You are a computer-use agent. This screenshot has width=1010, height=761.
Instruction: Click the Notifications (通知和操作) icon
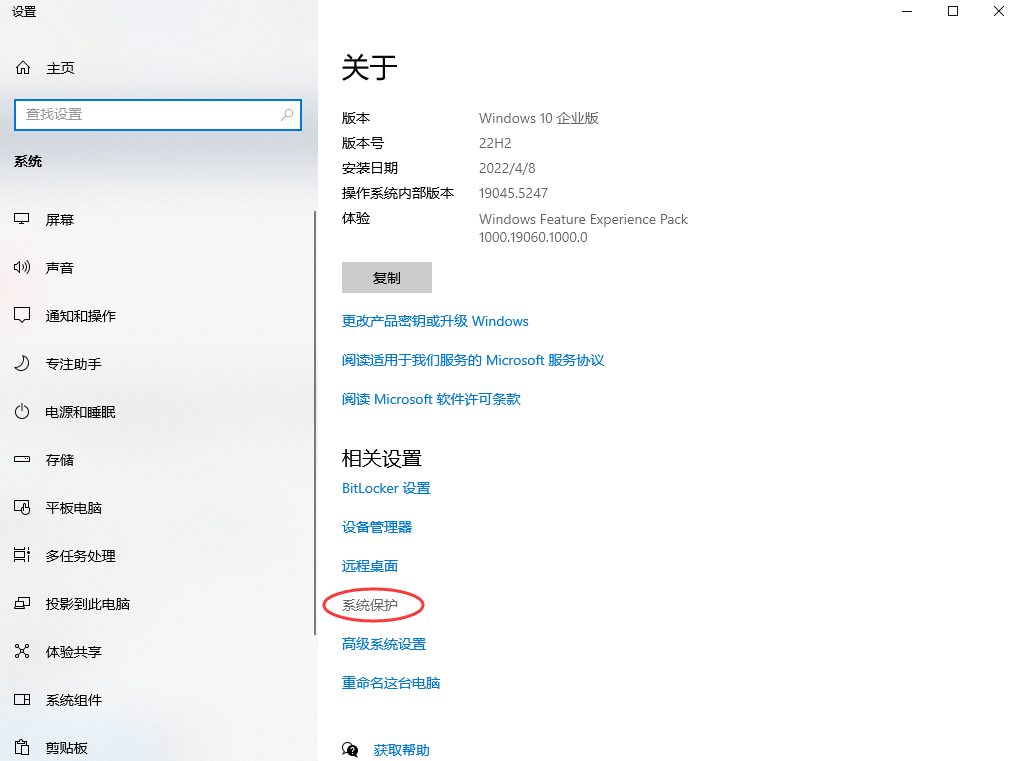point(23,316)
